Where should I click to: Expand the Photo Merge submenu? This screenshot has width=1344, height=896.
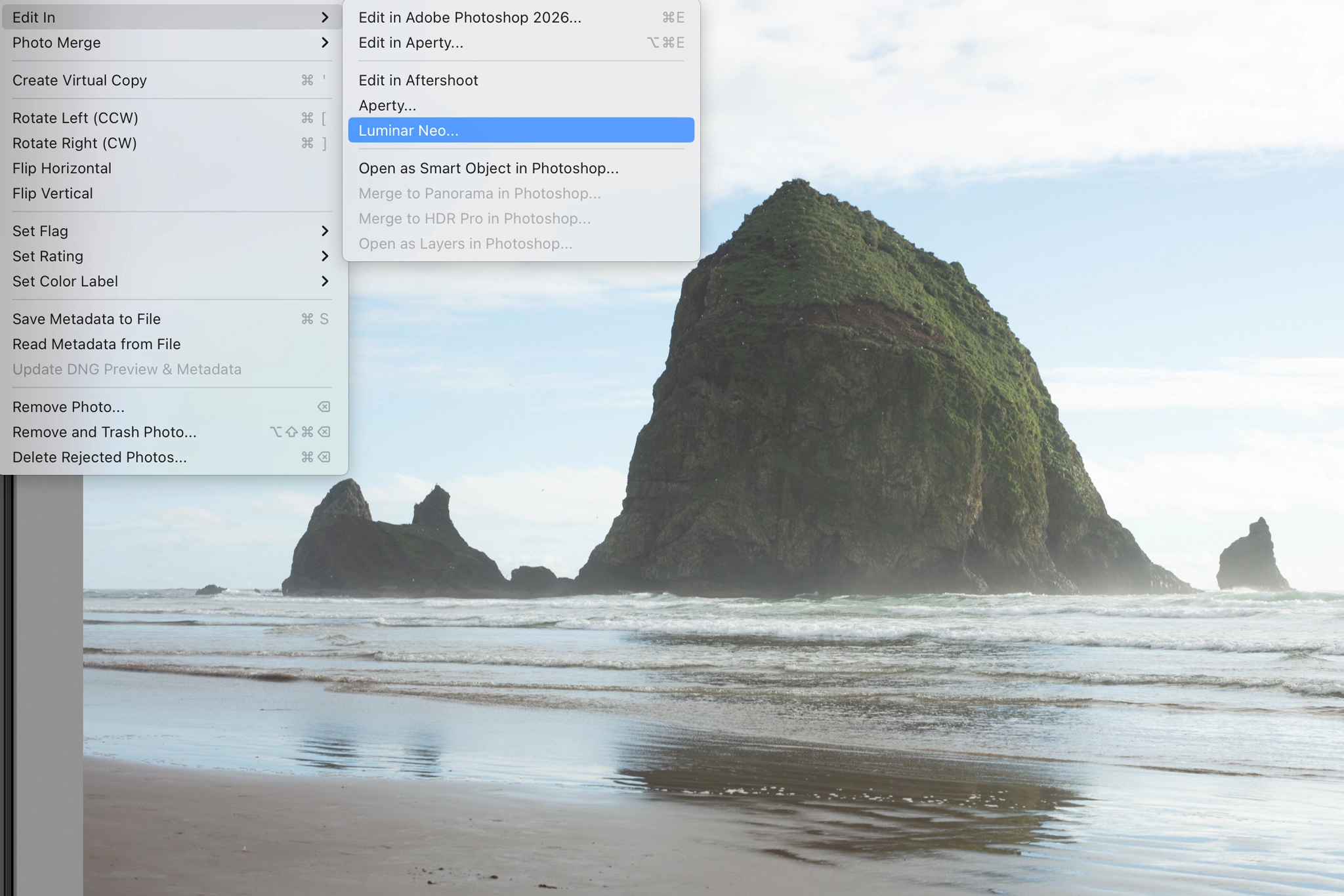(171, 43)
